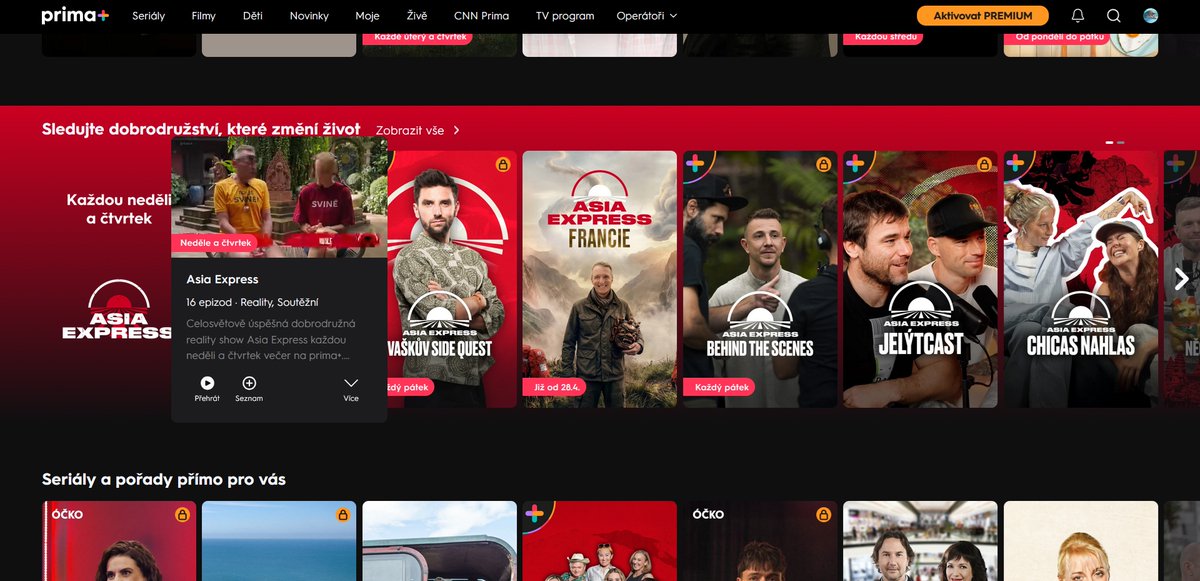Open the user profile avatar
Image resolution: width=1200 pixels, height=581 pixels.
(x=1150, y=16)
